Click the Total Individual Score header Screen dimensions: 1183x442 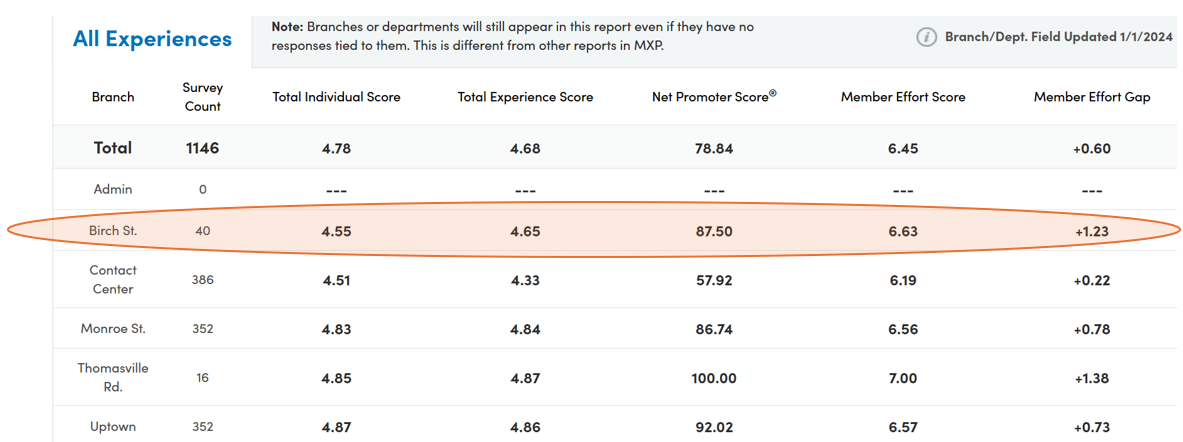tap(336, 97)
